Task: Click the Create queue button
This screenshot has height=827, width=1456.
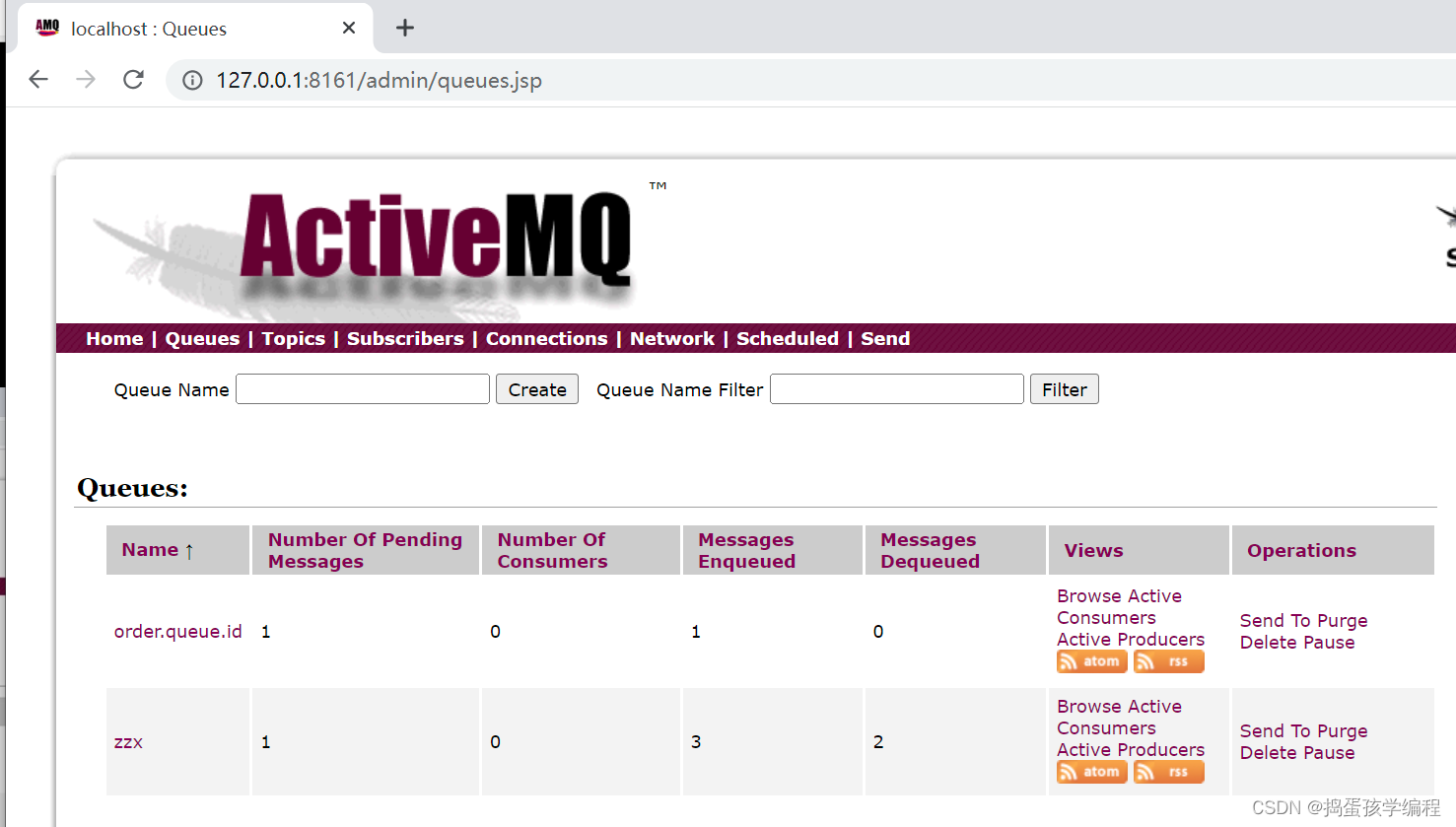Action: click(x=537, y=389)
